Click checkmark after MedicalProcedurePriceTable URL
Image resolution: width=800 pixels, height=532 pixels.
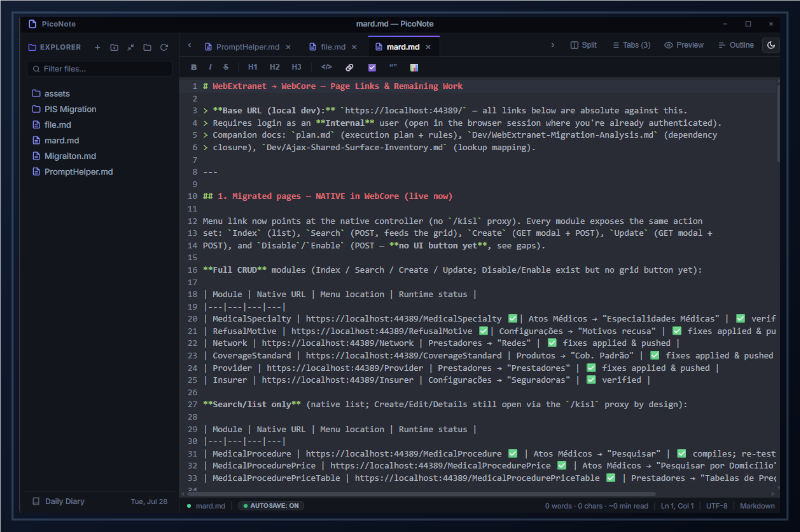coord(611,478)
